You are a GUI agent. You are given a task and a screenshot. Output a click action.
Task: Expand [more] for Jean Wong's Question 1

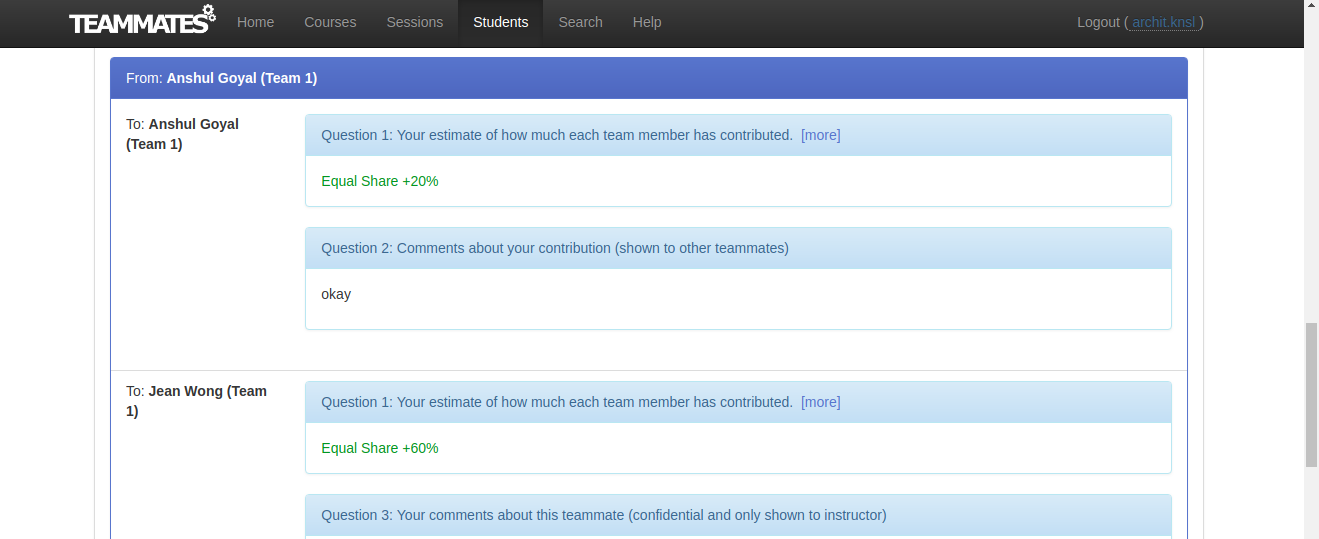(821, 402)
